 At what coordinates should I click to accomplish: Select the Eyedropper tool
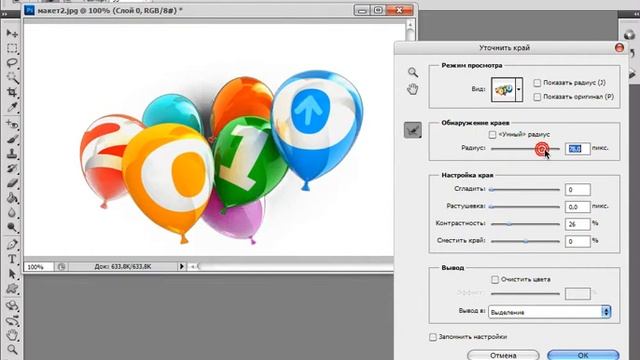click(12, 107)
